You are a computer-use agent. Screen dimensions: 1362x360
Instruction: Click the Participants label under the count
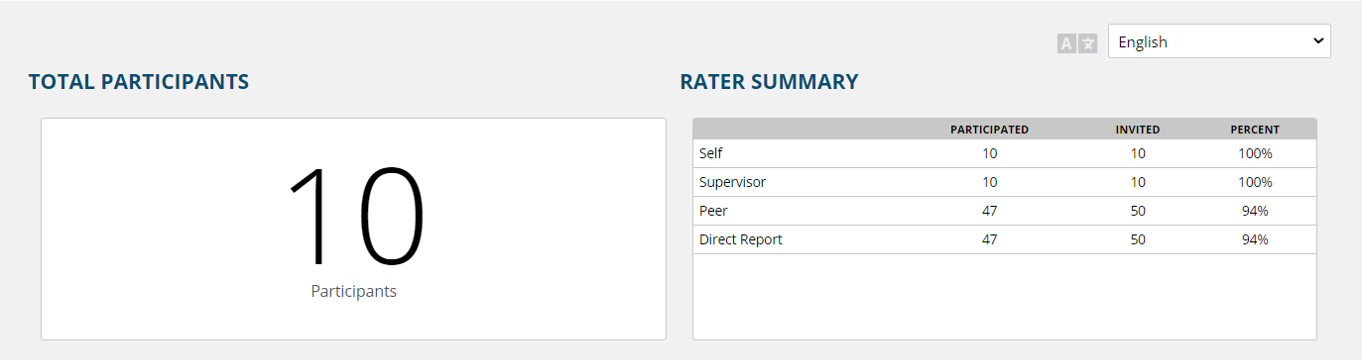point(354,292)
